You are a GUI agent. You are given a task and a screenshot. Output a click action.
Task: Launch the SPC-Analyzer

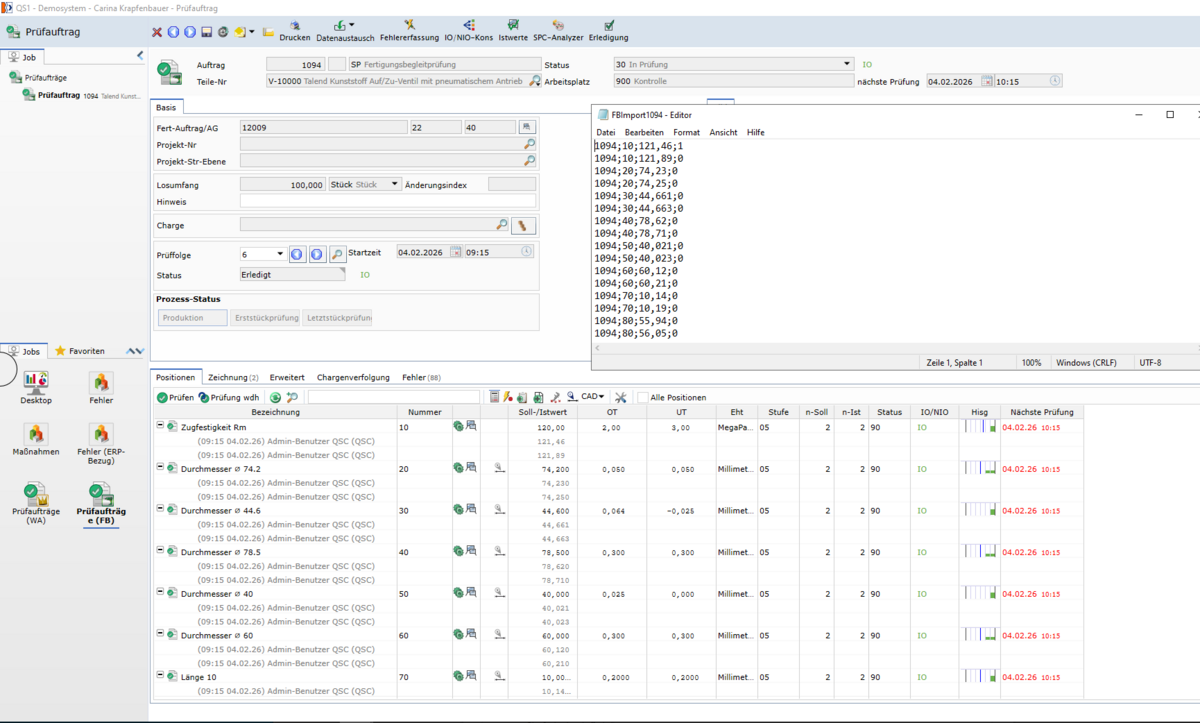(558, 31)
